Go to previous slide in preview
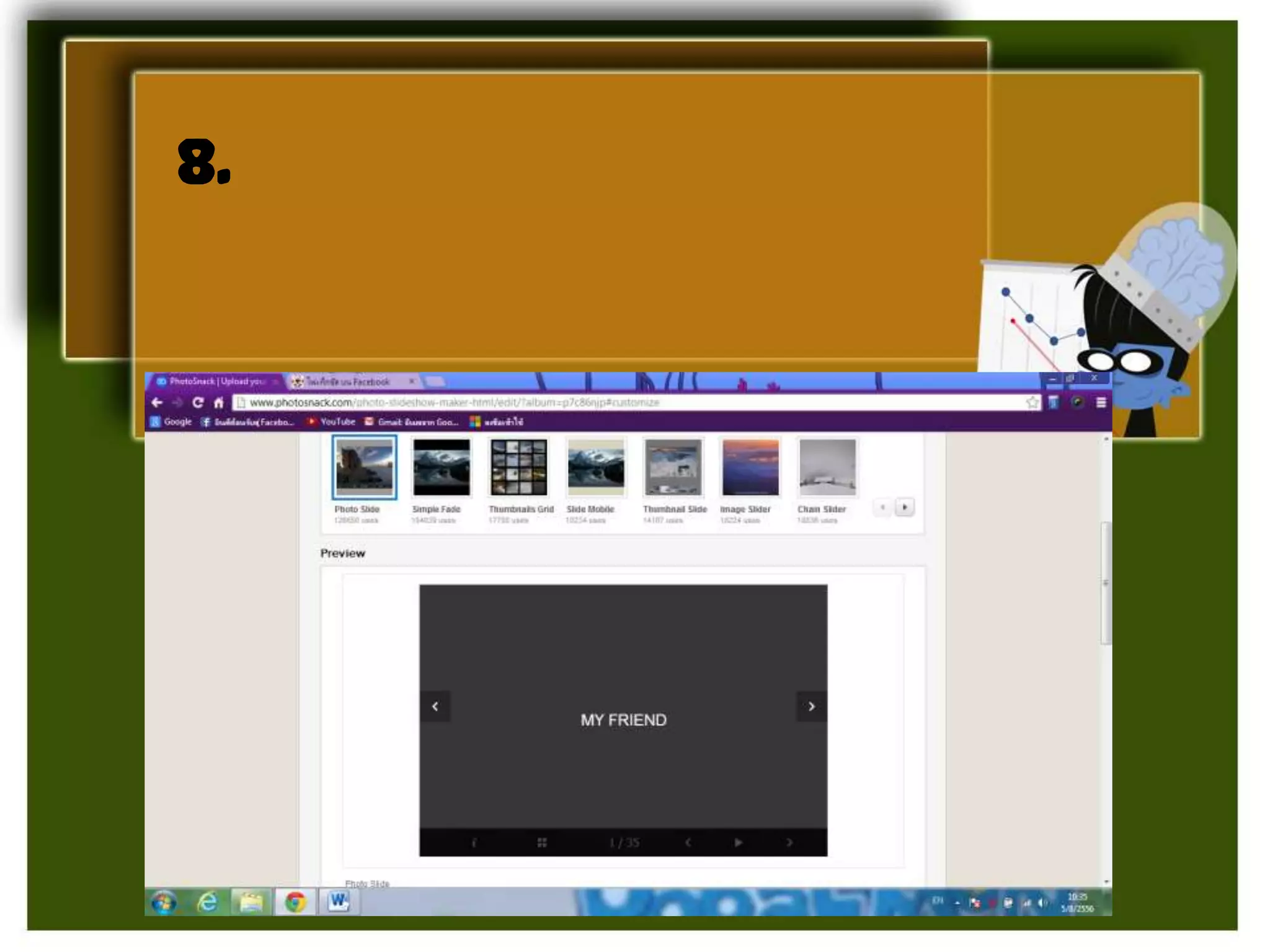 (435, 707)
